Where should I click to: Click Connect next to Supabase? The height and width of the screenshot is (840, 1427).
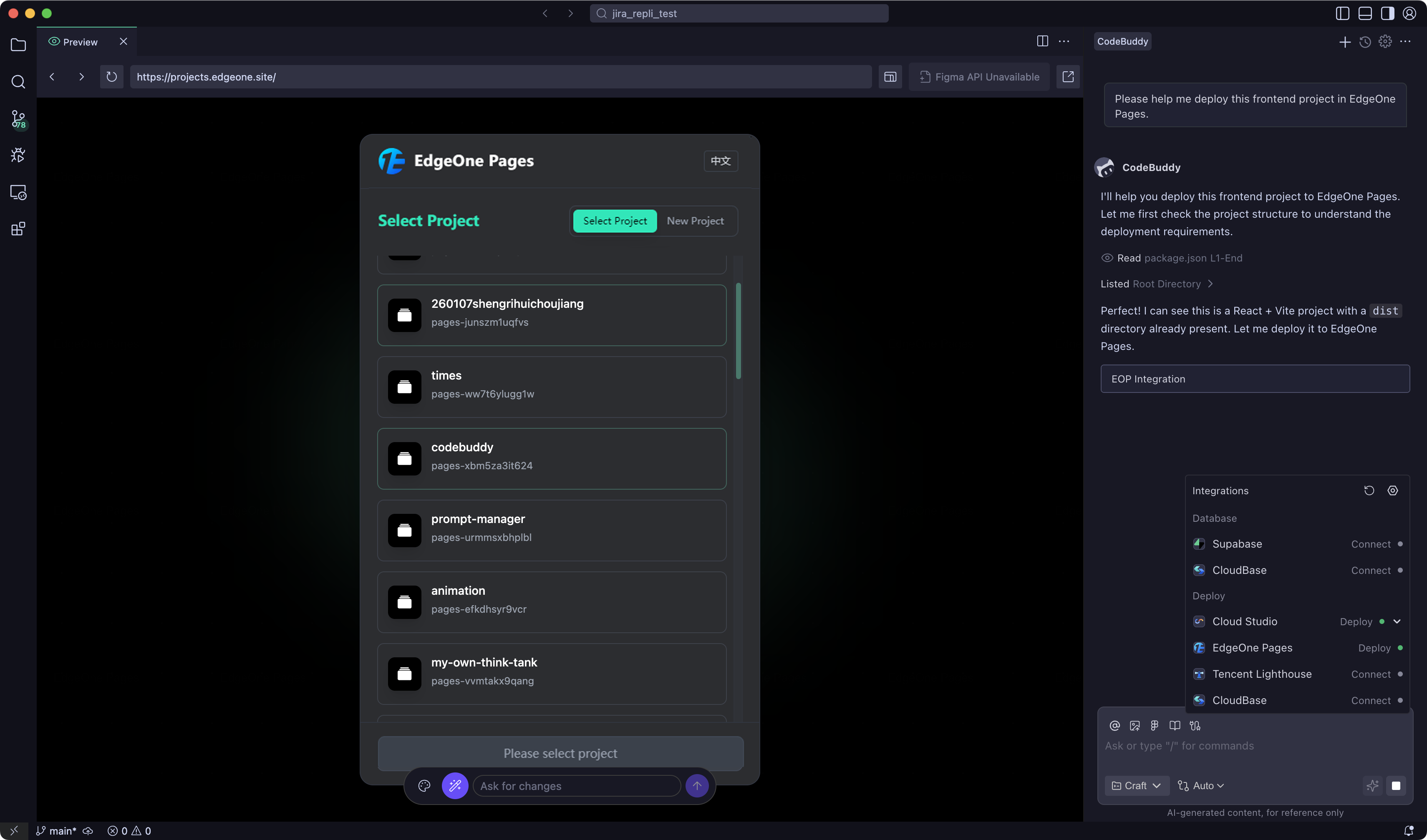click(1370, 545)
